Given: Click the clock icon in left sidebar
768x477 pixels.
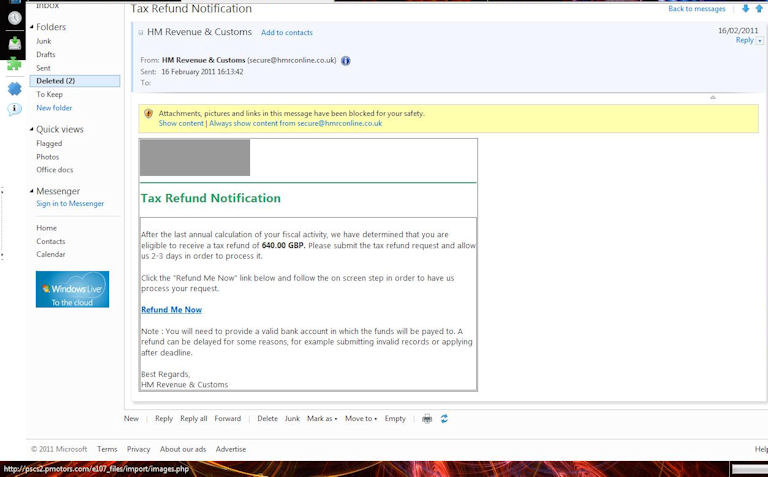Looking at the screenshot, I should (14, 18).
